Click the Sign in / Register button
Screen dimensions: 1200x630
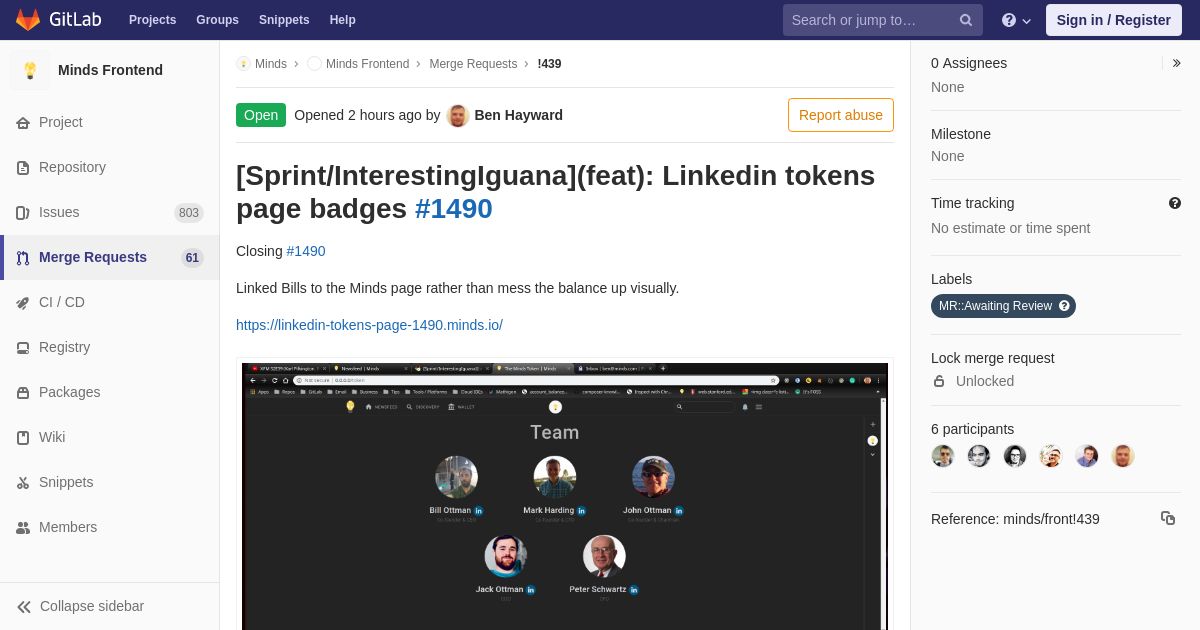coord(1114,20)
